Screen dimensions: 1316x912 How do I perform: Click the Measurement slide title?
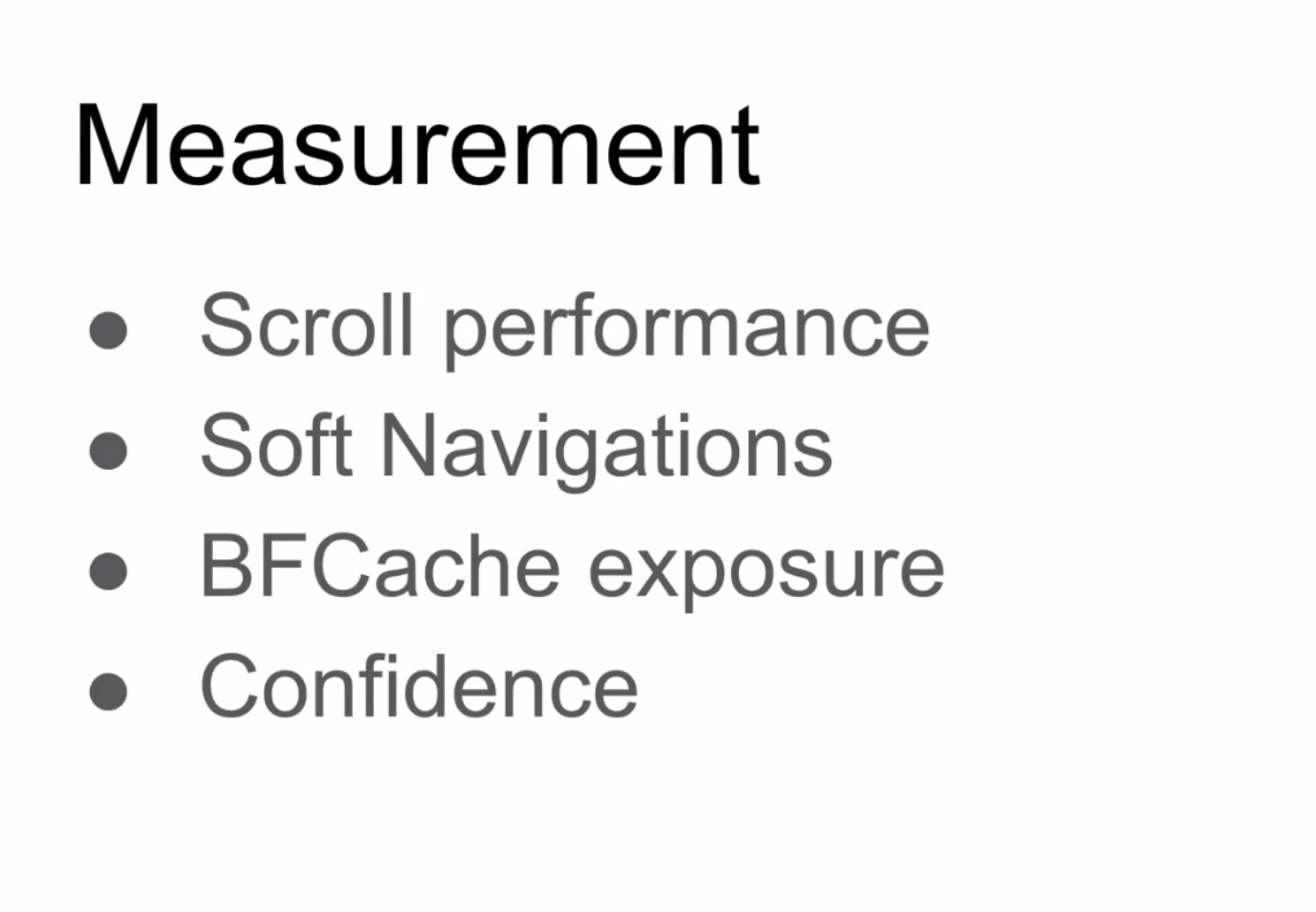coord(417,146)
